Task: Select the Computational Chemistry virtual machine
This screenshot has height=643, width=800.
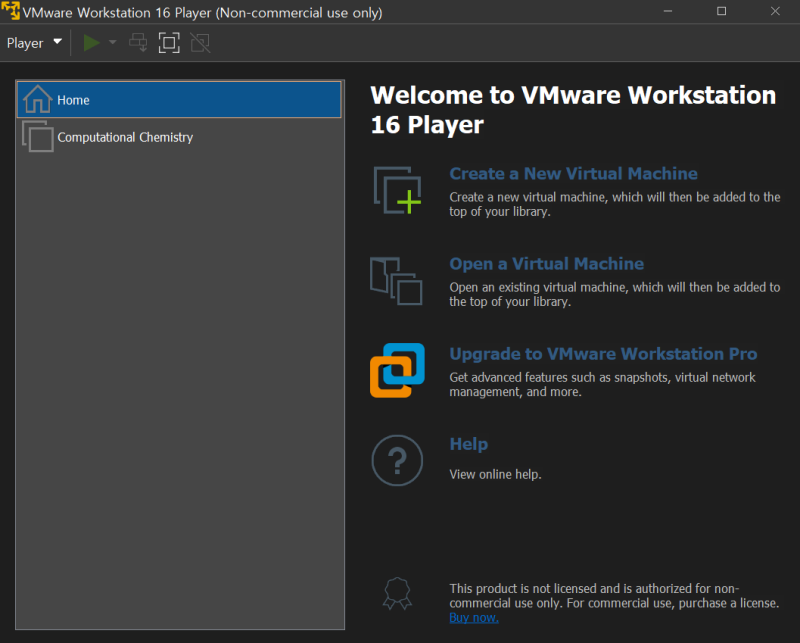Action: click(125, 137)
